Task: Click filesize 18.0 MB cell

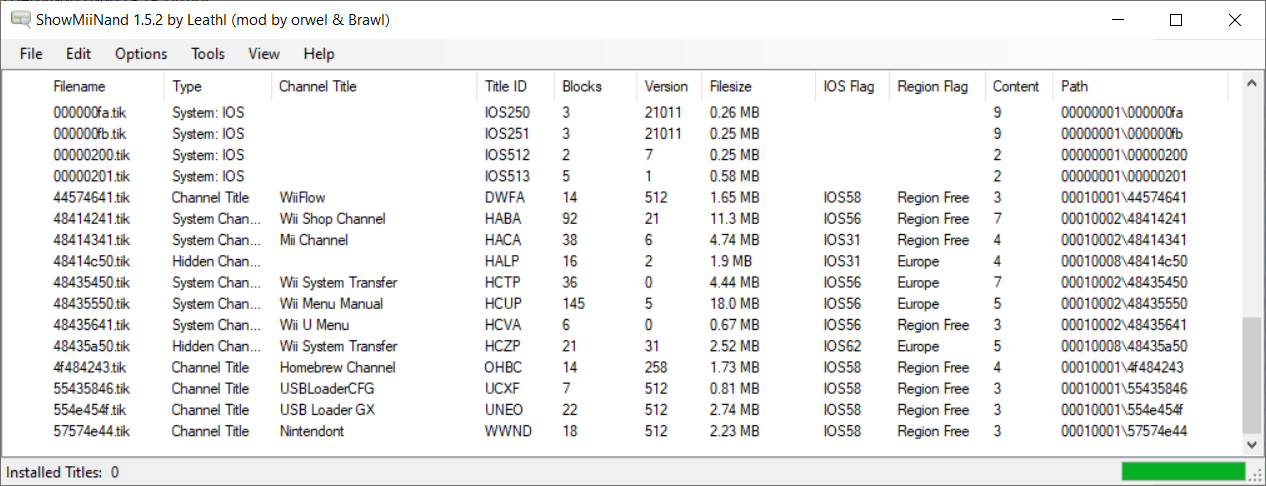Action: pos(735,304)
